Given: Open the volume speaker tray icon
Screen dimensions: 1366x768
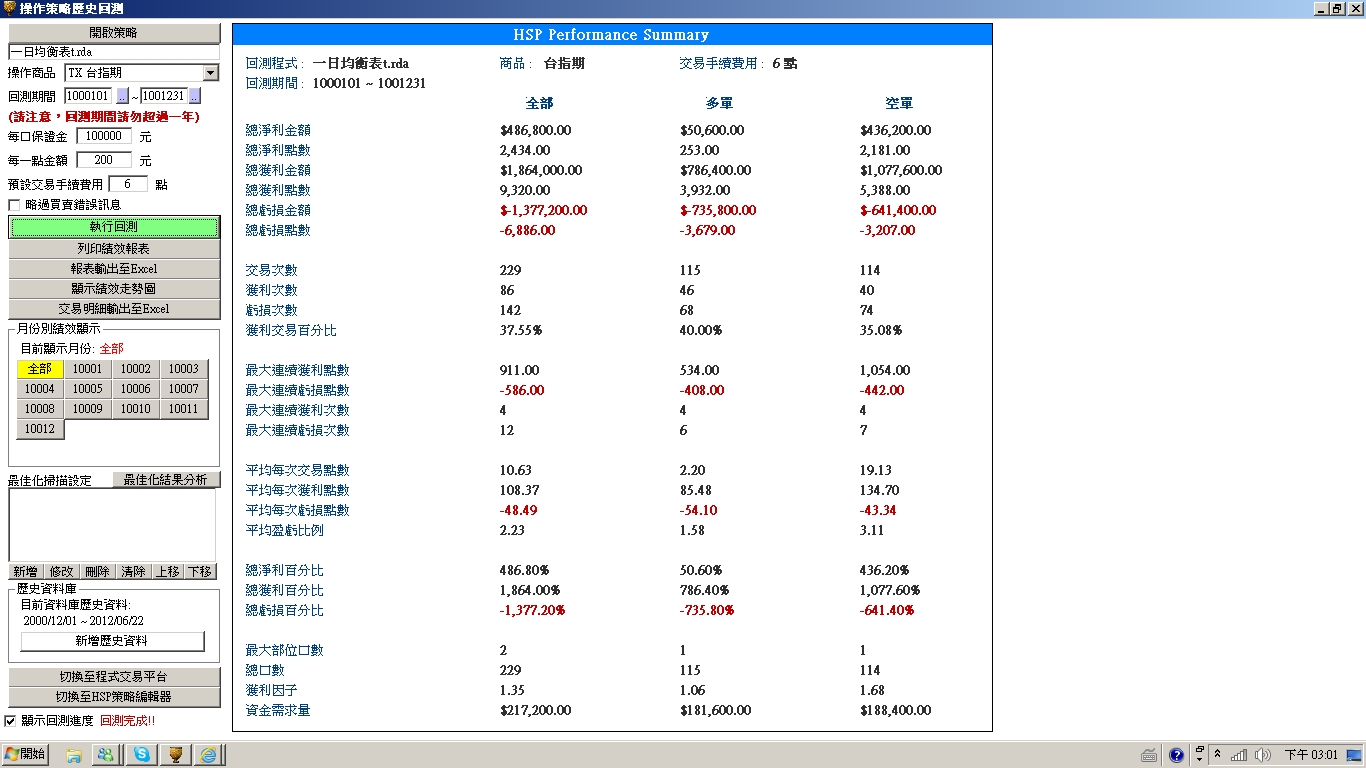Looking at the screenshot, I should [1262, 755].
